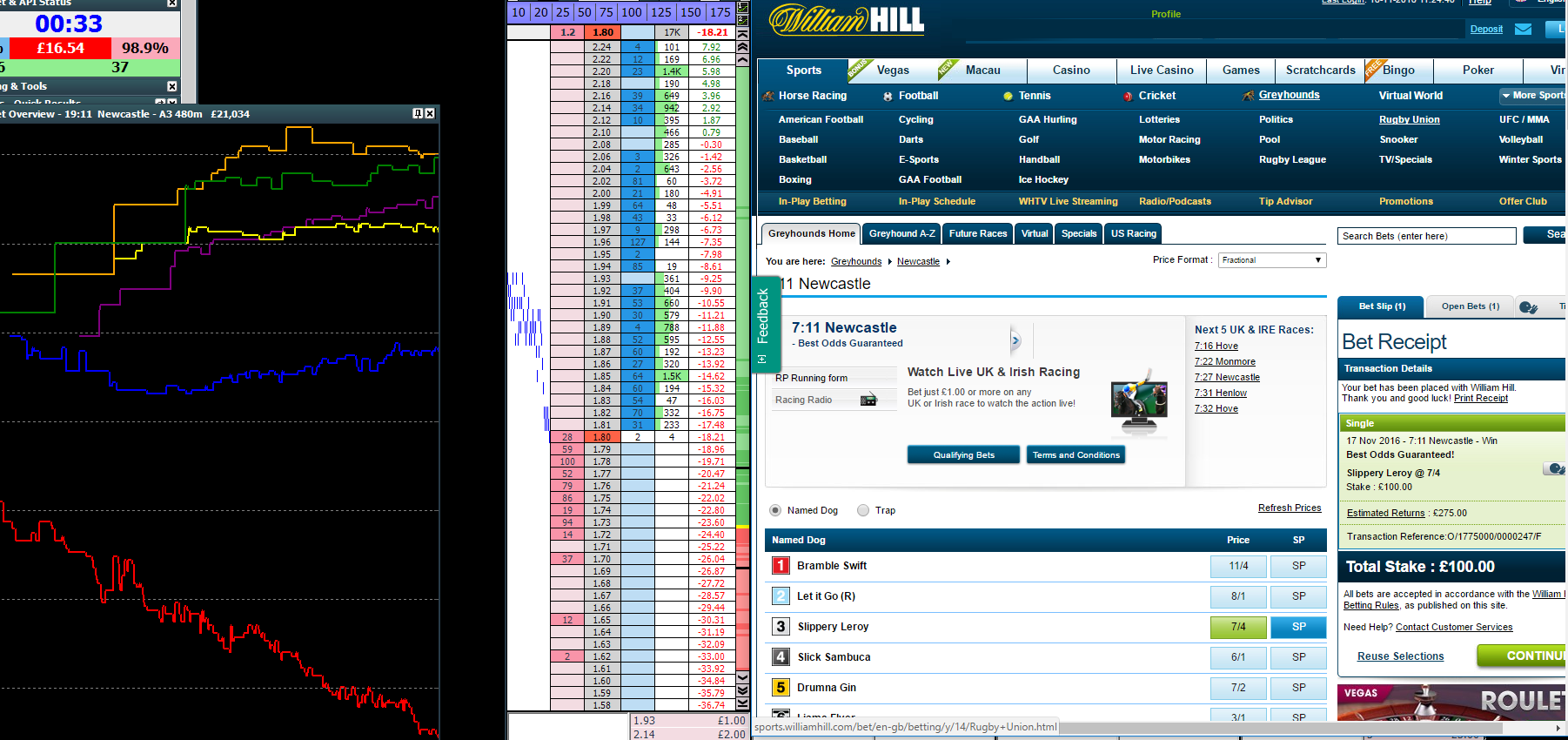This screenshot has height=740, width=1568.
Task: Click trap 1 number icon for Bramble Swift
Action: point(781,566)
